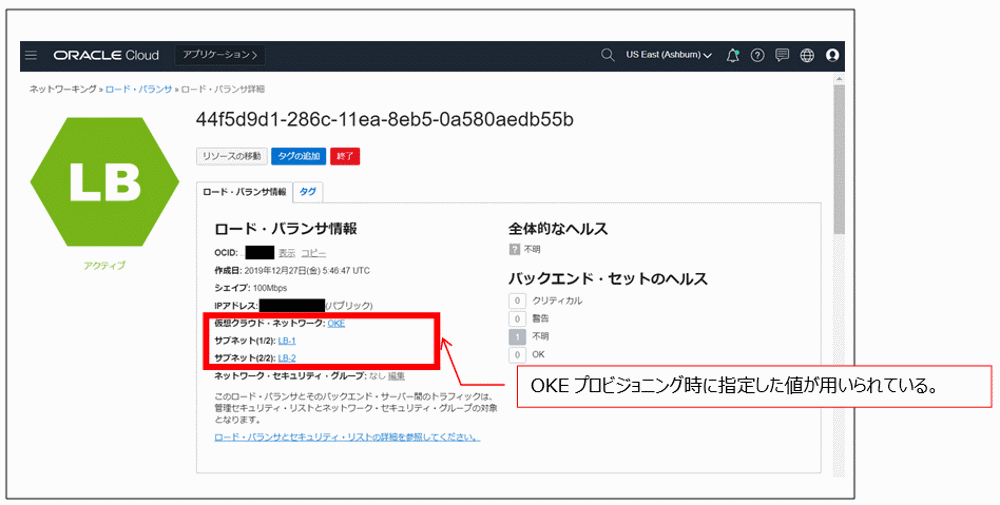Click the red 終了 button
This screenshot has height=505, width=1000.
pos(345,156)
